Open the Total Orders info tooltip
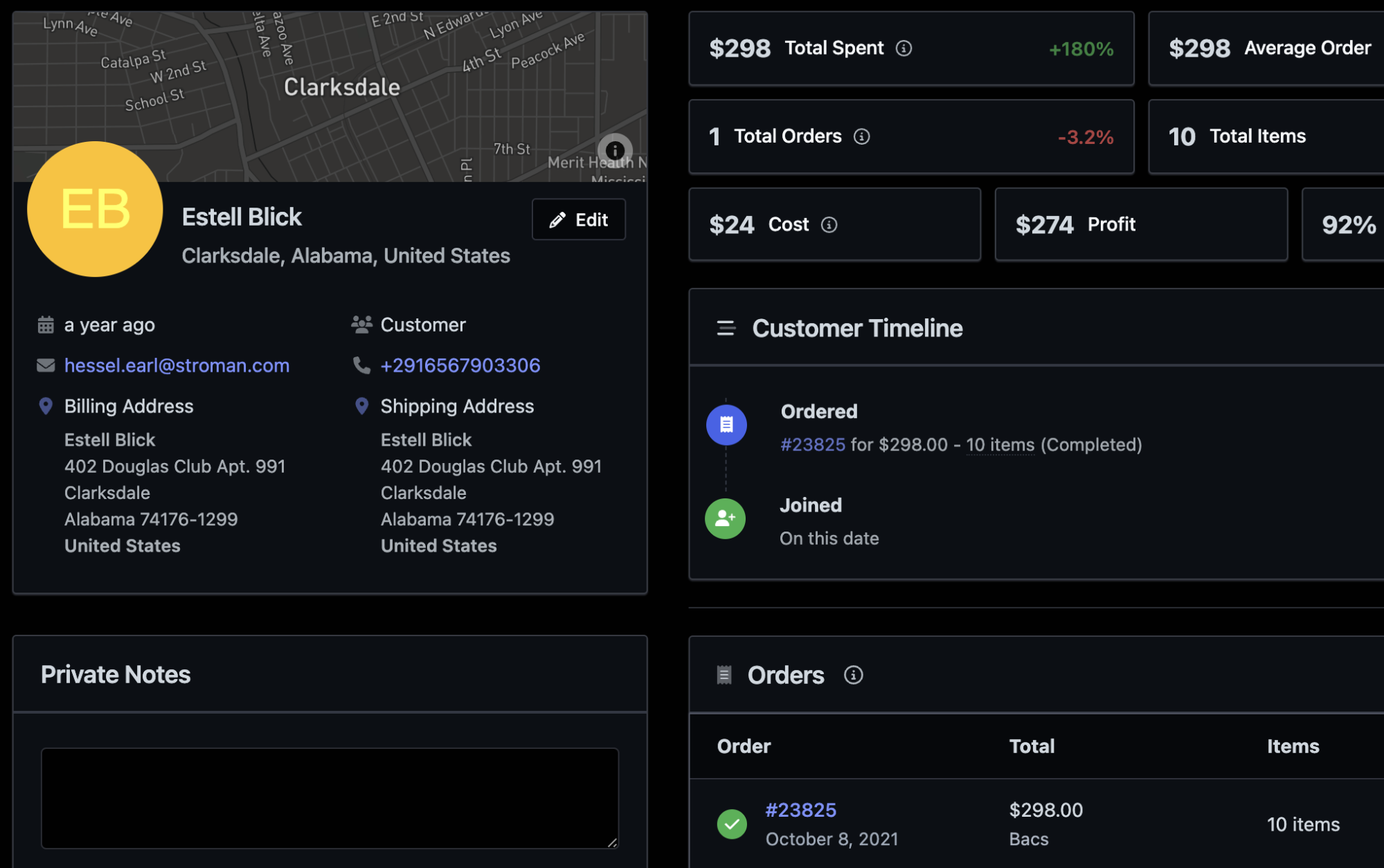Image resolution: width=1384 pixels, height=868 pixels. tap(861, 136)
